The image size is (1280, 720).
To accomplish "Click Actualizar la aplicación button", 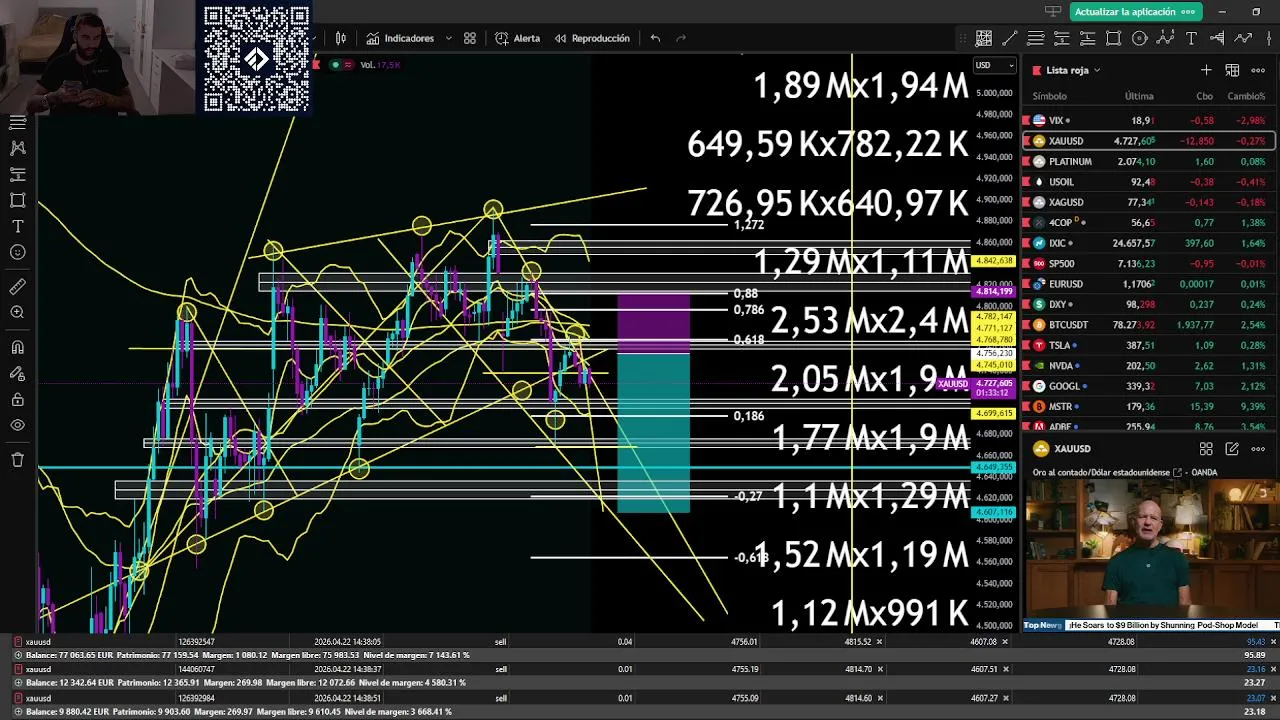I will click(1134, 11).
